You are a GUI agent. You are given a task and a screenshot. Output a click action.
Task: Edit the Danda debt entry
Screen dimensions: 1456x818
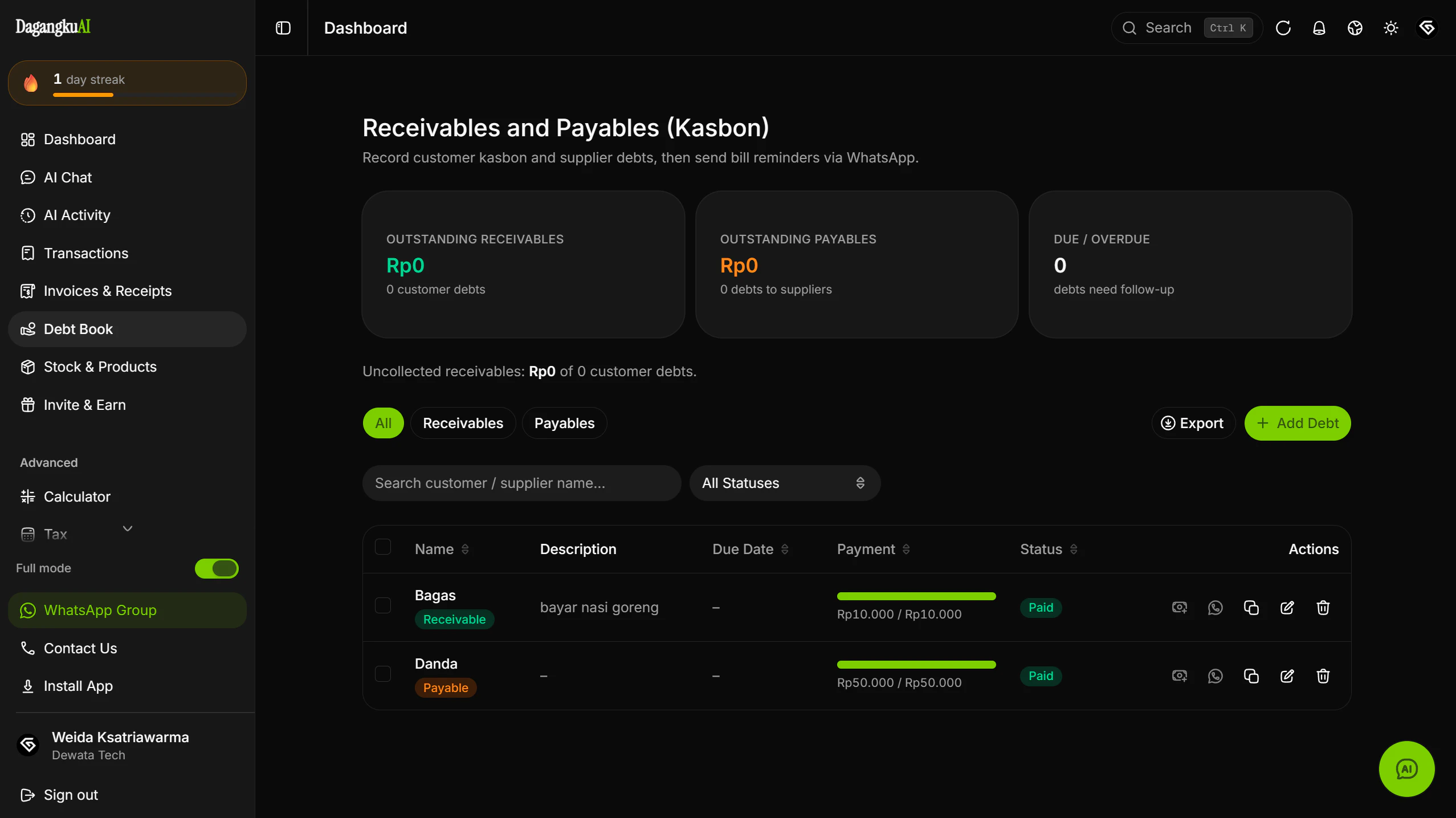tap(1287, 675)
